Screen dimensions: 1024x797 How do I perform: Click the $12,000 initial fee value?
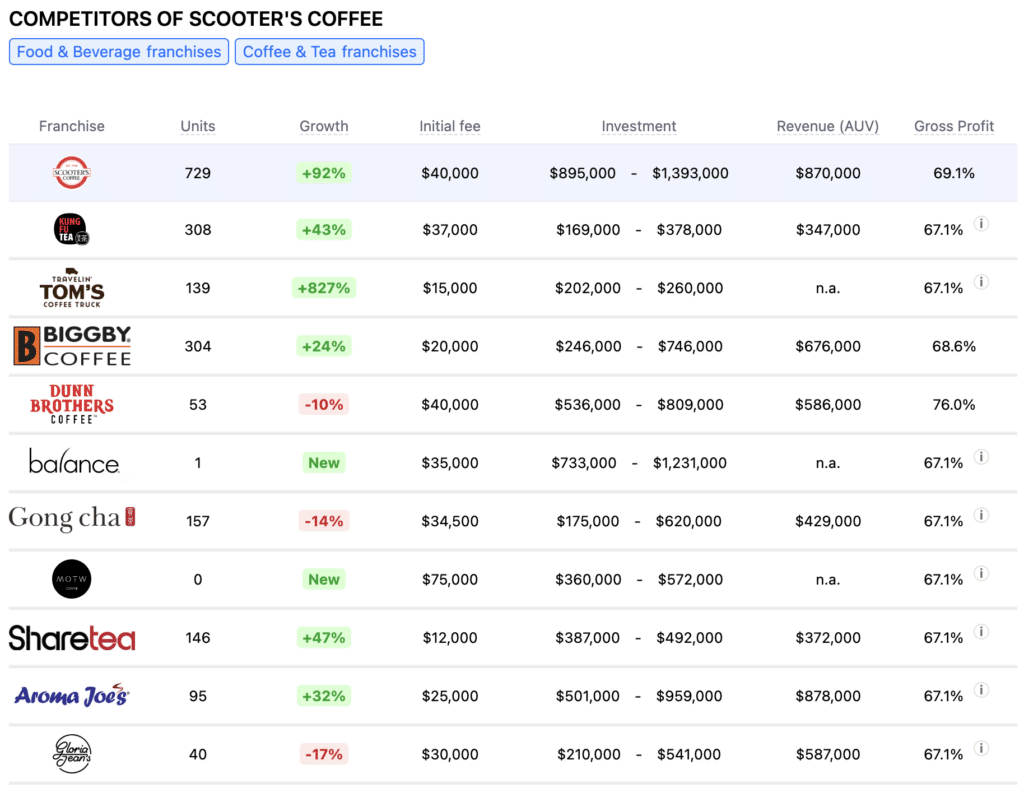click(450, 638)
